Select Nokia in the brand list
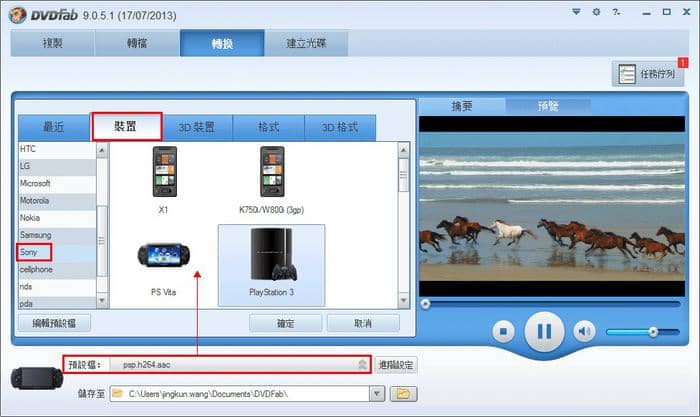Viewport: 700px width, 417px height. coord(57,218)
